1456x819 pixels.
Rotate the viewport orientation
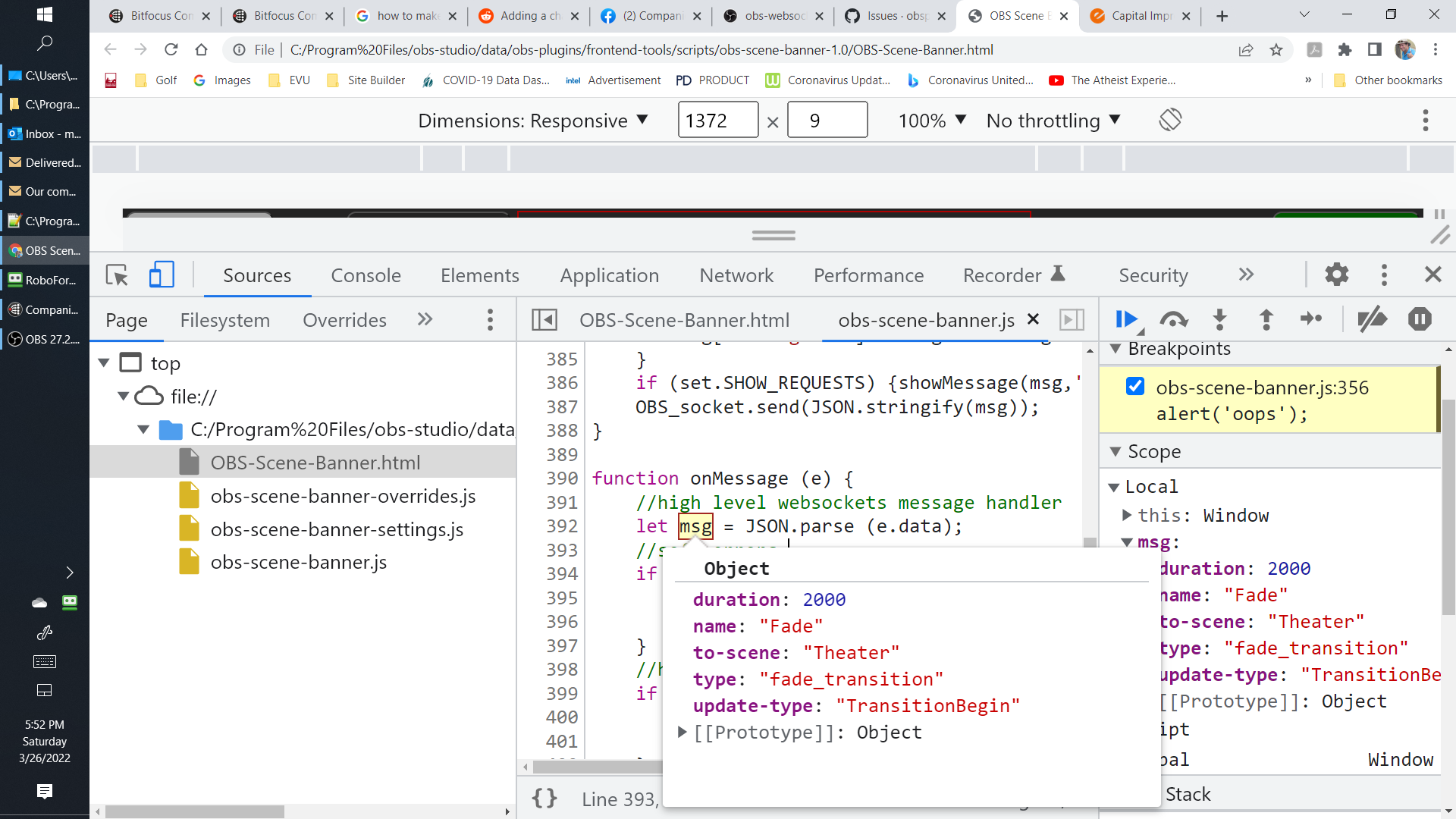pos(1169,120)
